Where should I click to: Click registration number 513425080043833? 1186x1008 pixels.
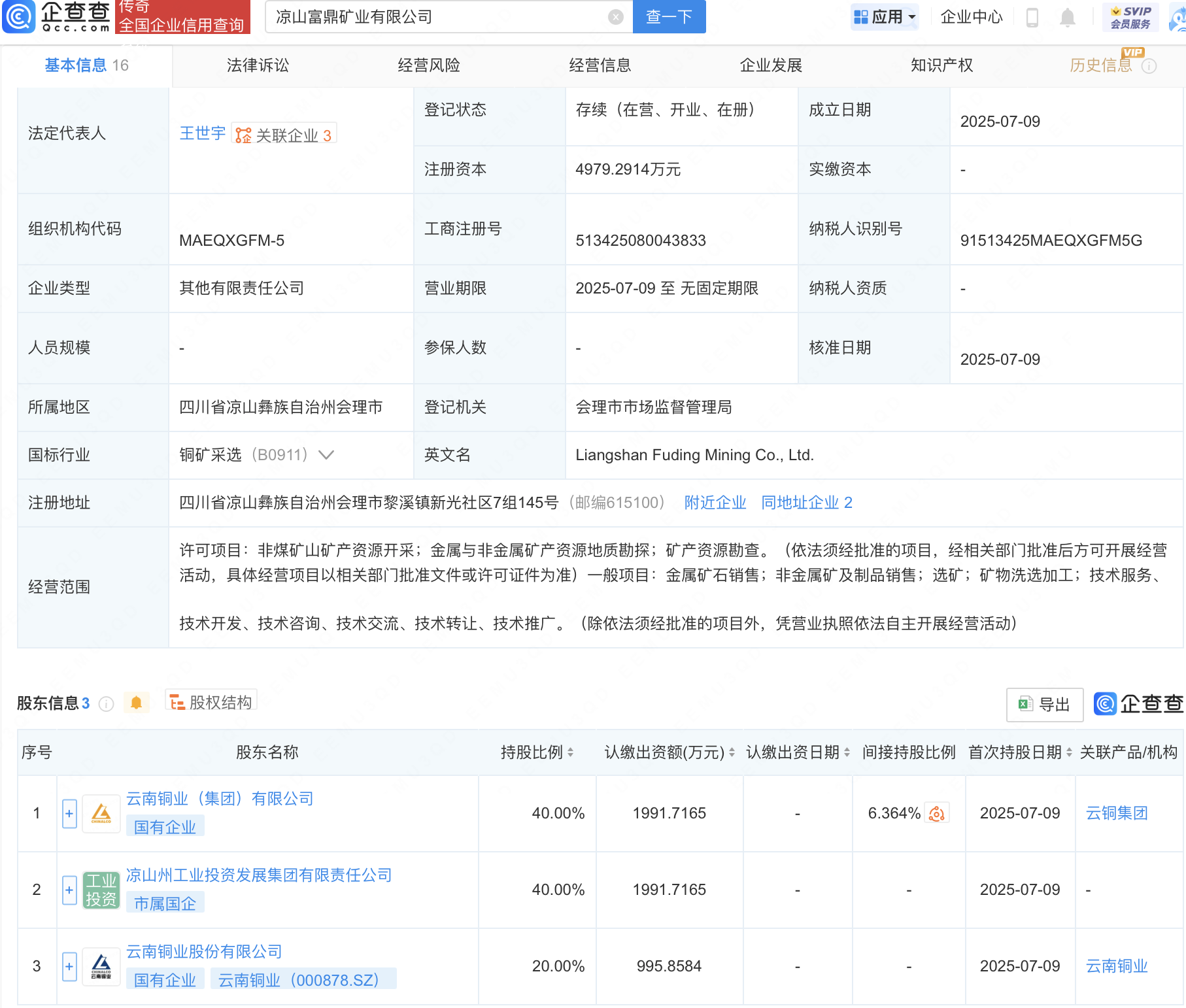click(x=641, y=241)
